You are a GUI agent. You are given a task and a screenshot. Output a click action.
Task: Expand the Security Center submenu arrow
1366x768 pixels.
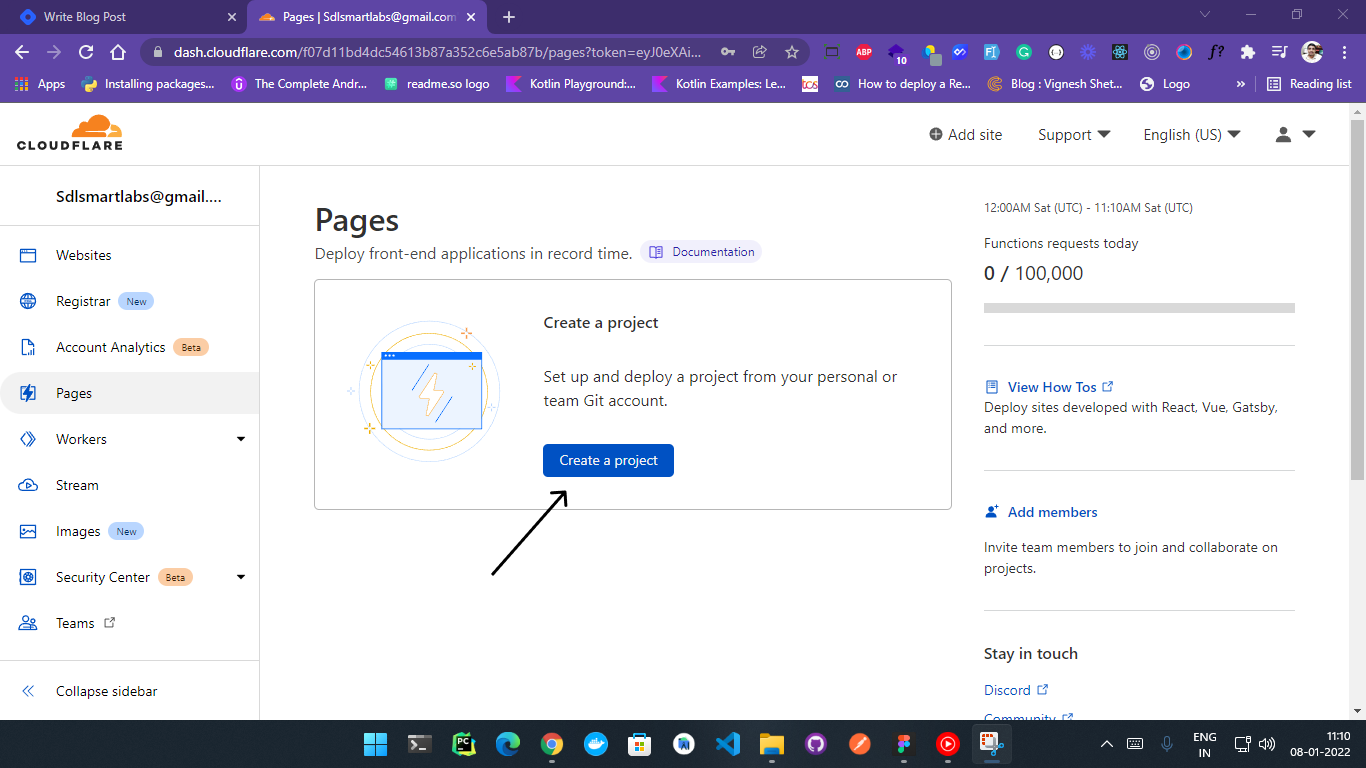pyautogui.click(x=241, y=577)
